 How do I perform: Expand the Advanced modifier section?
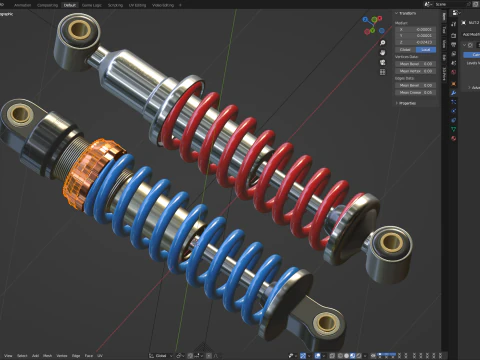point(474,88)
